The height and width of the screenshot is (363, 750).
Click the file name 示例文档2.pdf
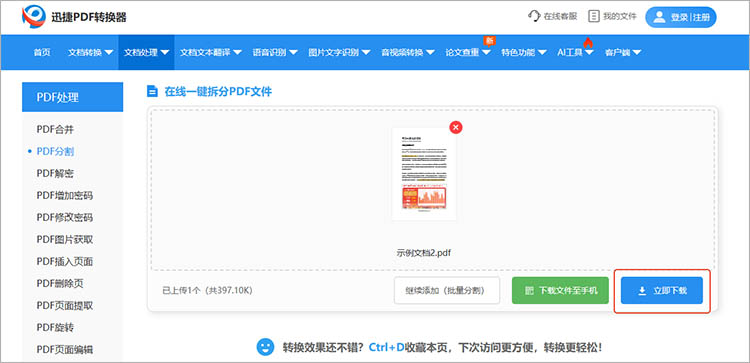tap(424, 253)
